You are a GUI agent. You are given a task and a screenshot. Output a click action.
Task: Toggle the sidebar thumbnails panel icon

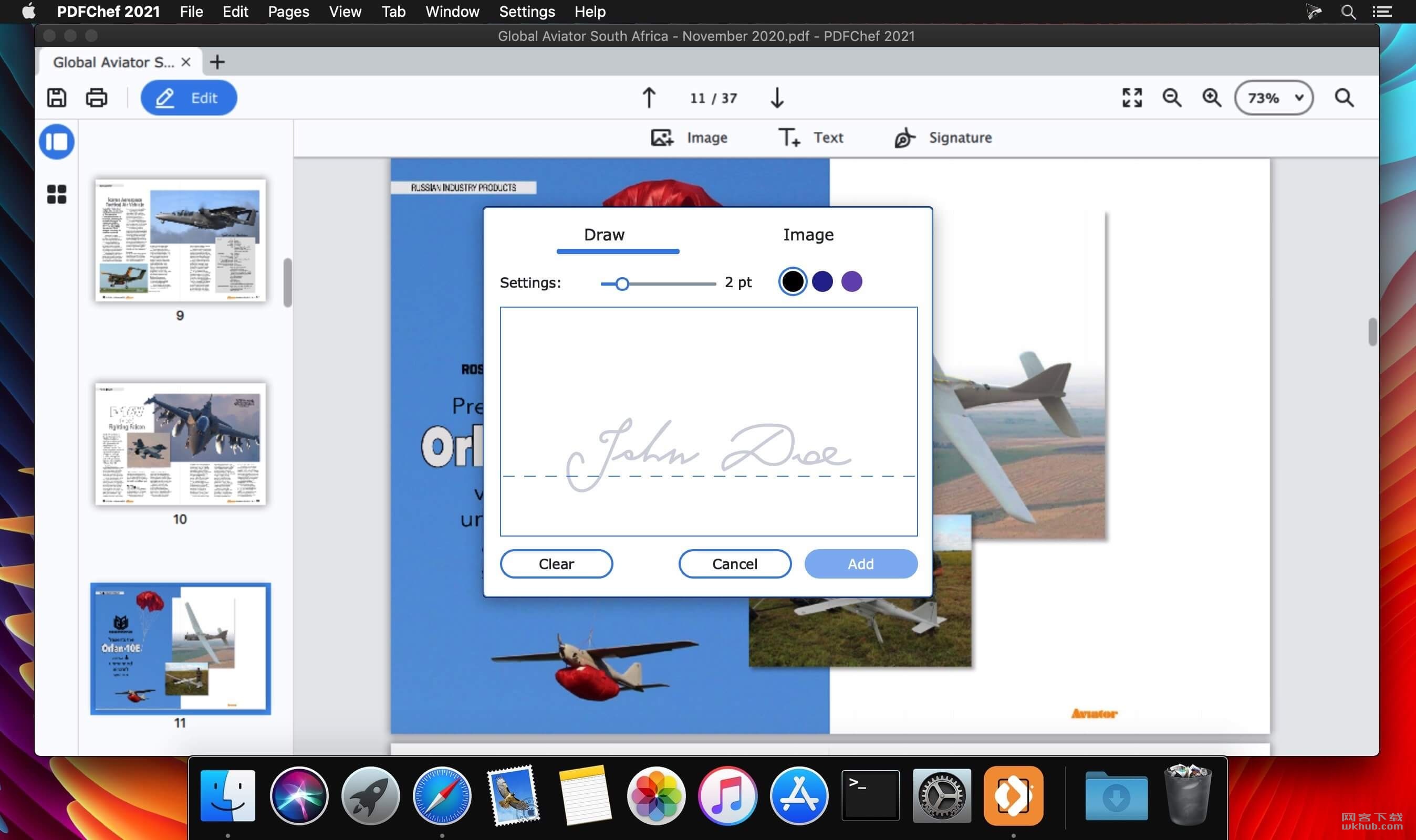[x=57, y=142]
